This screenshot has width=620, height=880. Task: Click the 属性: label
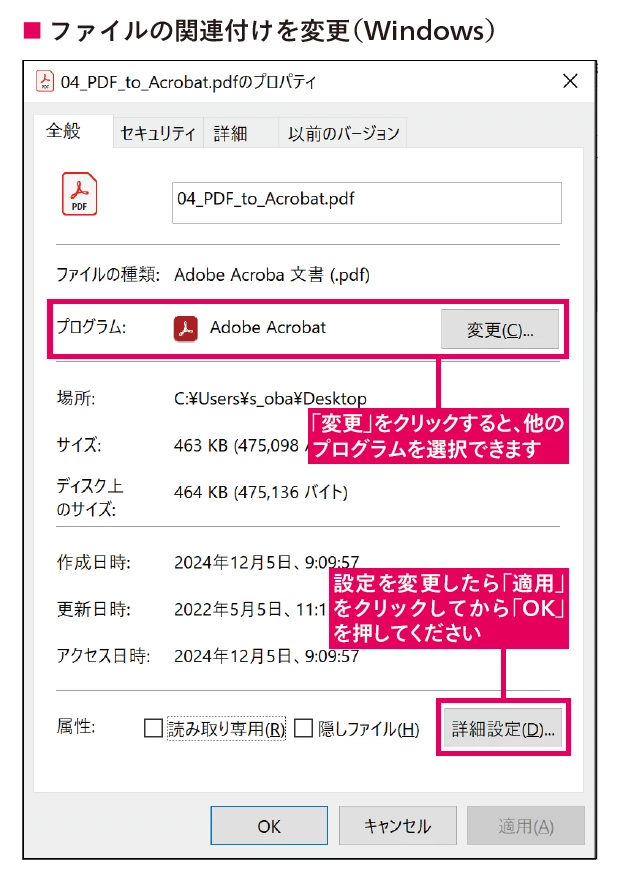pyautogui.click(x=76, y=727)
